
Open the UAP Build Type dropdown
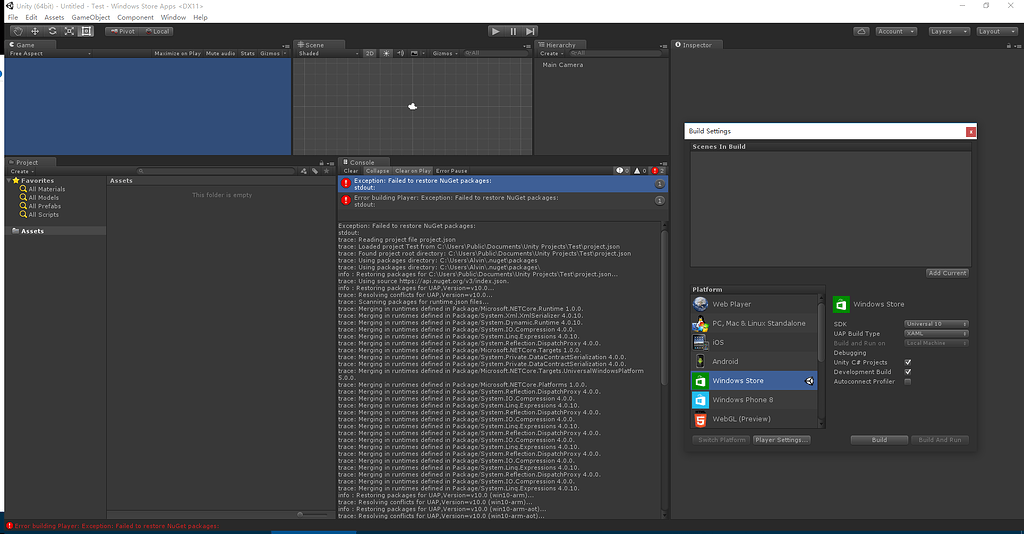pos(935,334)
